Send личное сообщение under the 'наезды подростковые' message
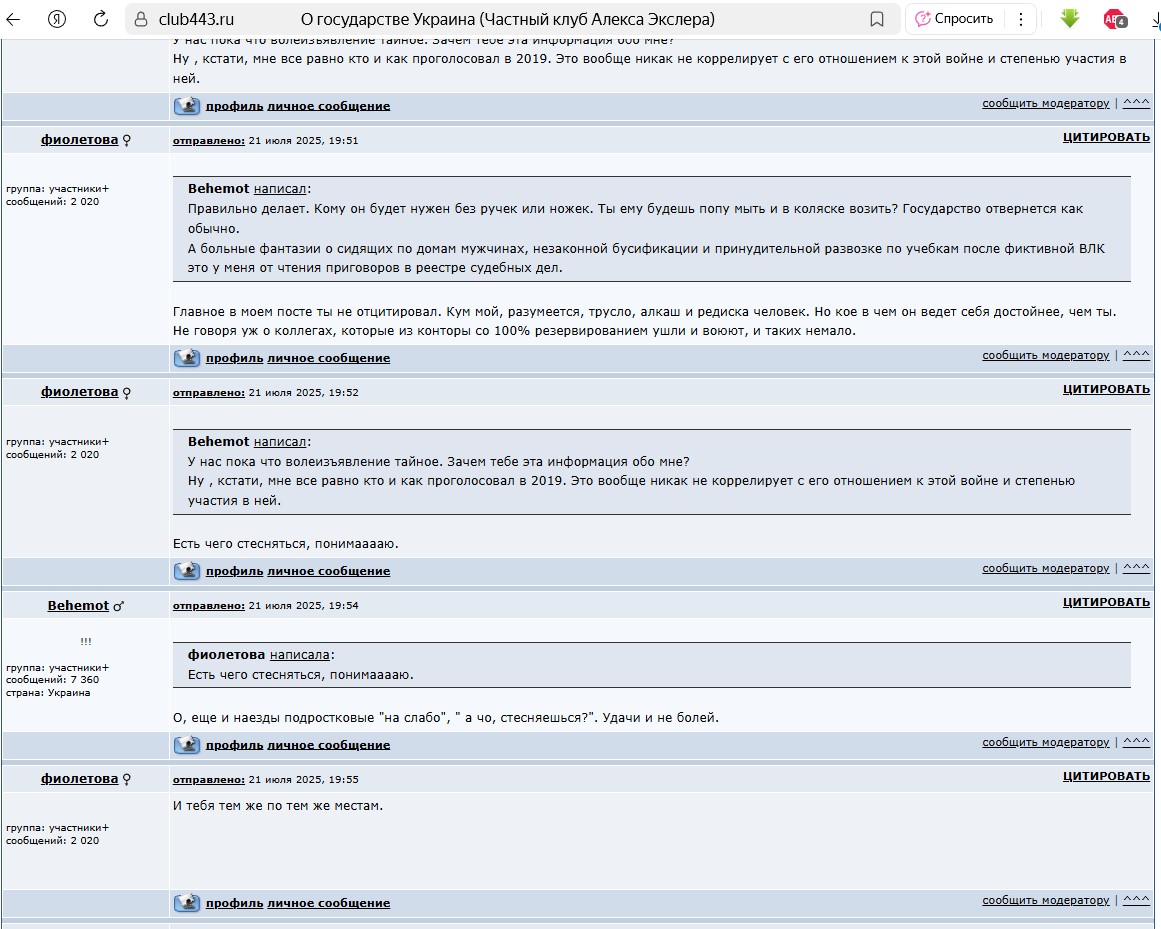Viewport: 1161px width, 929px height. 329,745
